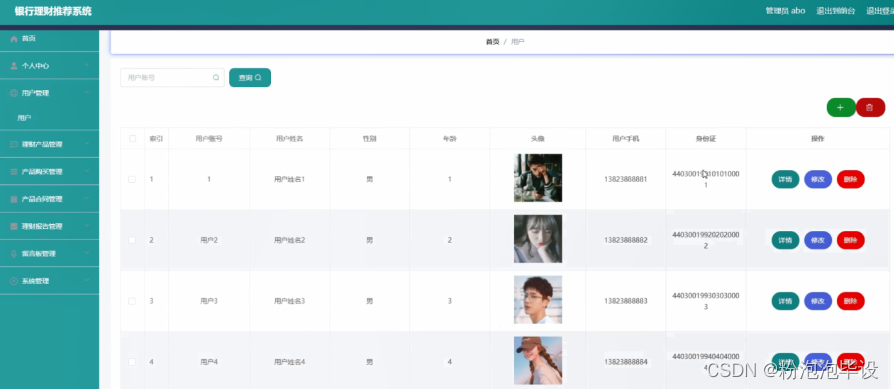The width and height of the screenshot is (894, 389).
Task: Click the person icon beside 个人中心
Action: tap(14, 66)
